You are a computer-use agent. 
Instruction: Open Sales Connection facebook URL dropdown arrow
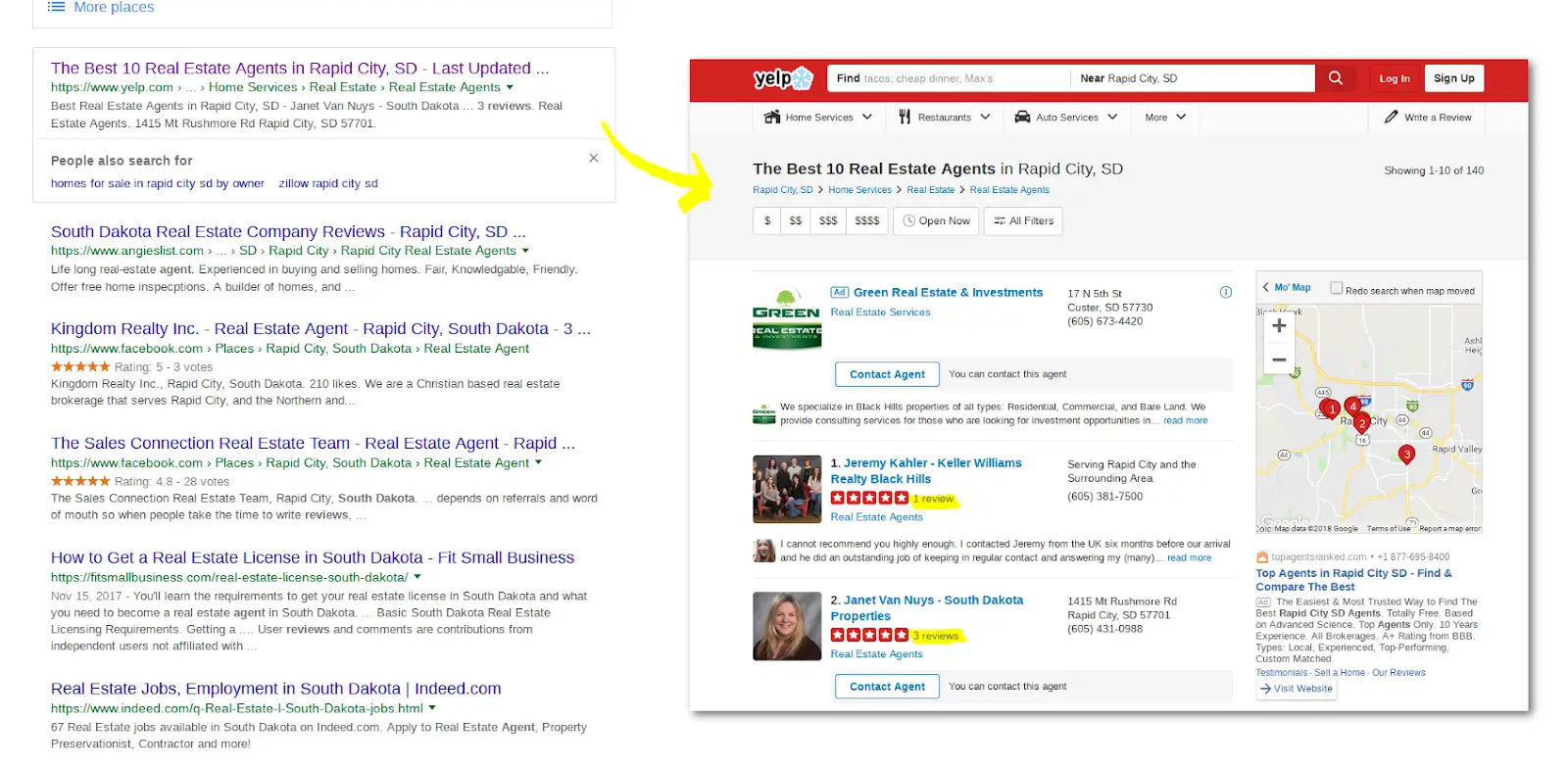(538, 462)
